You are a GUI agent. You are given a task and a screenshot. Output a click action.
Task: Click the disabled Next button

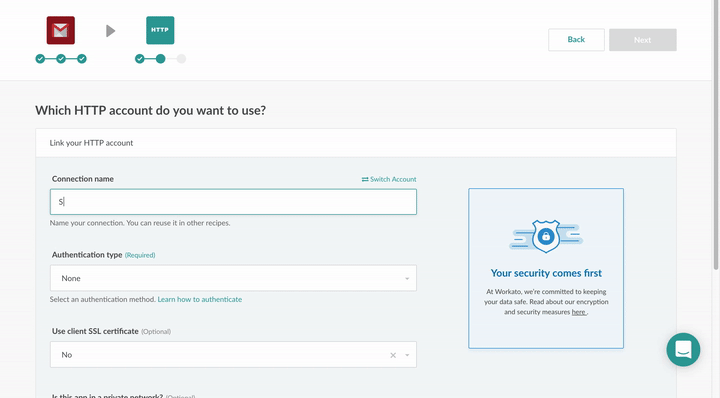tap(642, 40)
